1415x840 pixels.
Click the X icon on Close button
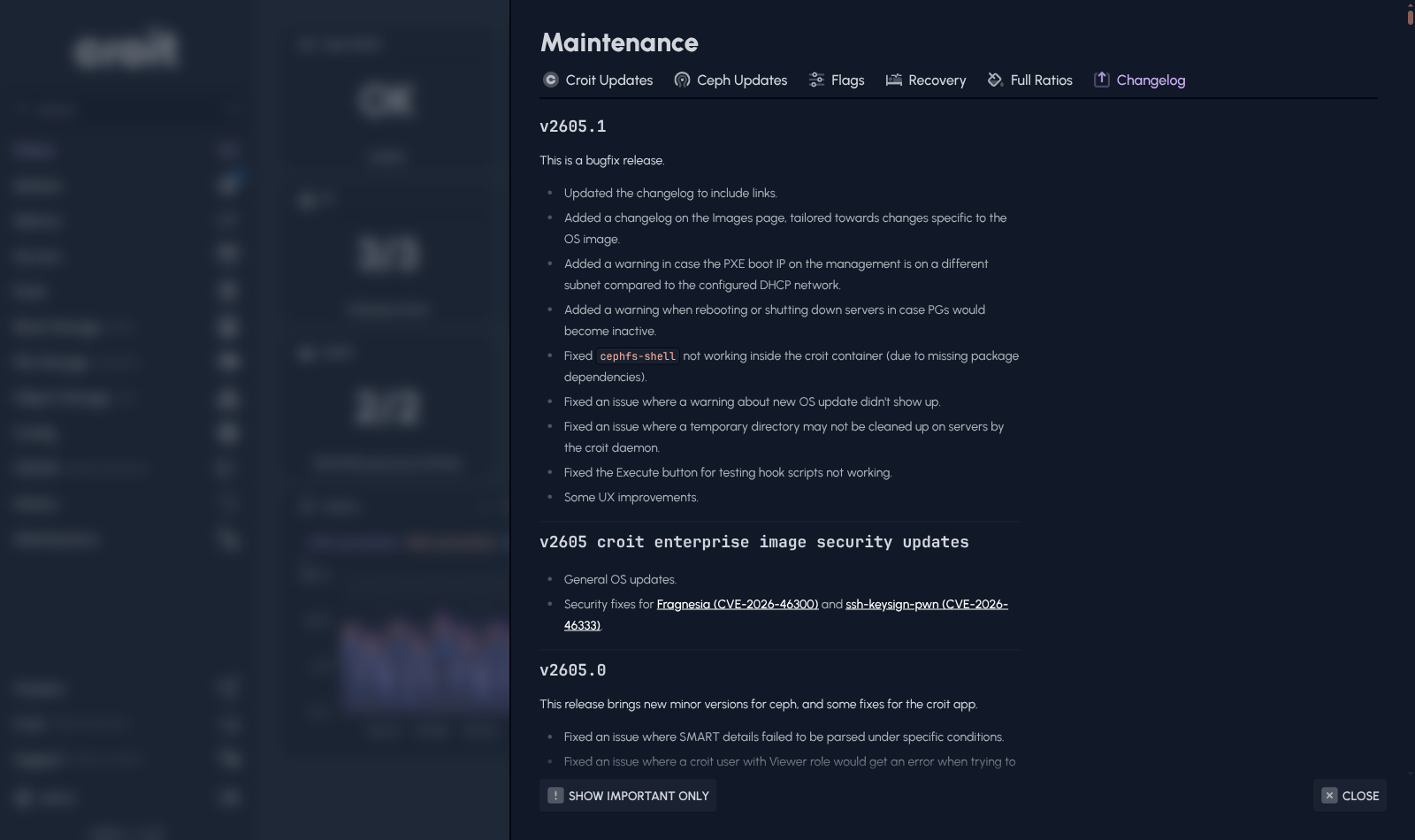pos(1329,795)
